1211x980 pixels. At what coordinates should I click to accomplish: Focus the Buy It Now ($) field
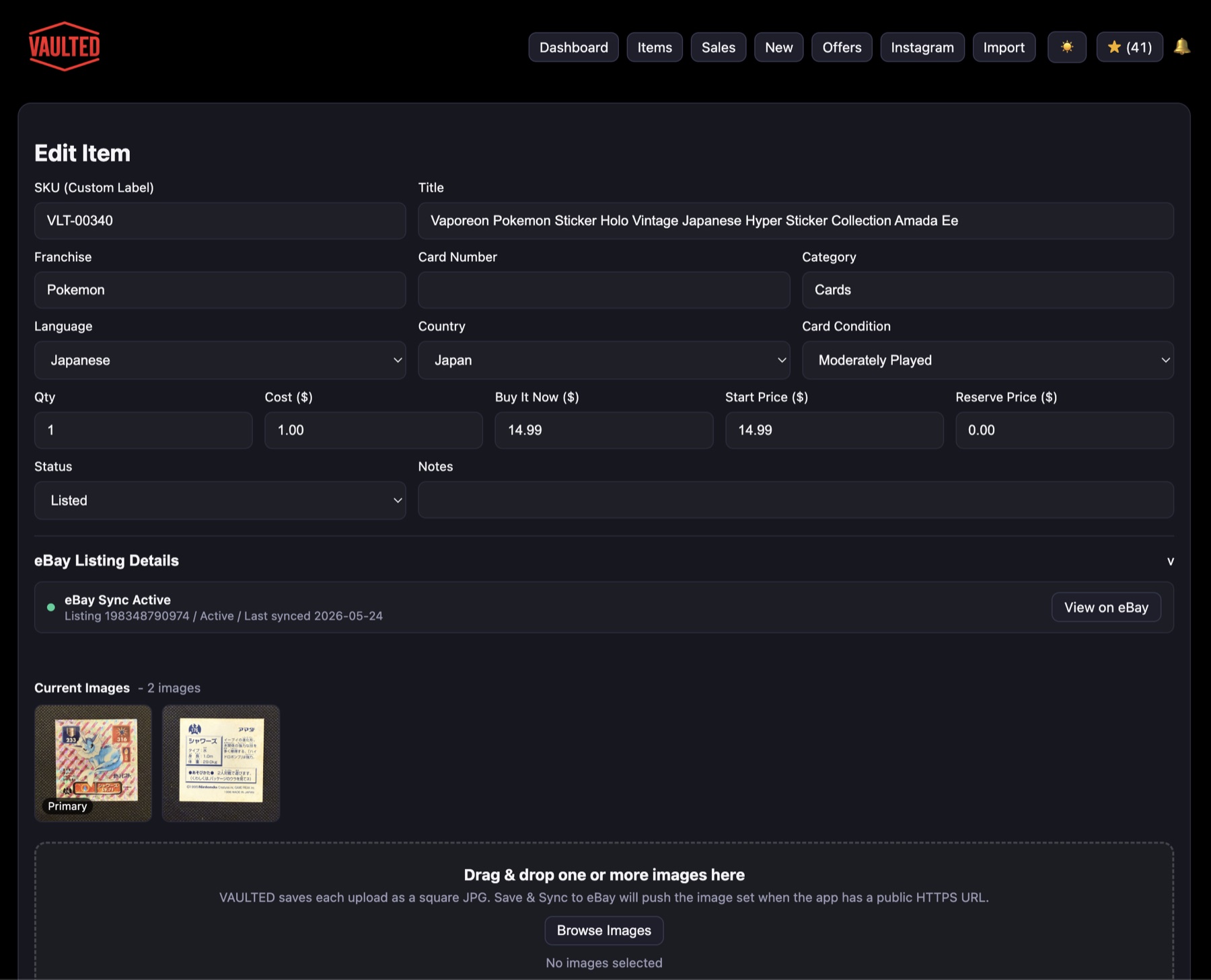tap(604, 430)
